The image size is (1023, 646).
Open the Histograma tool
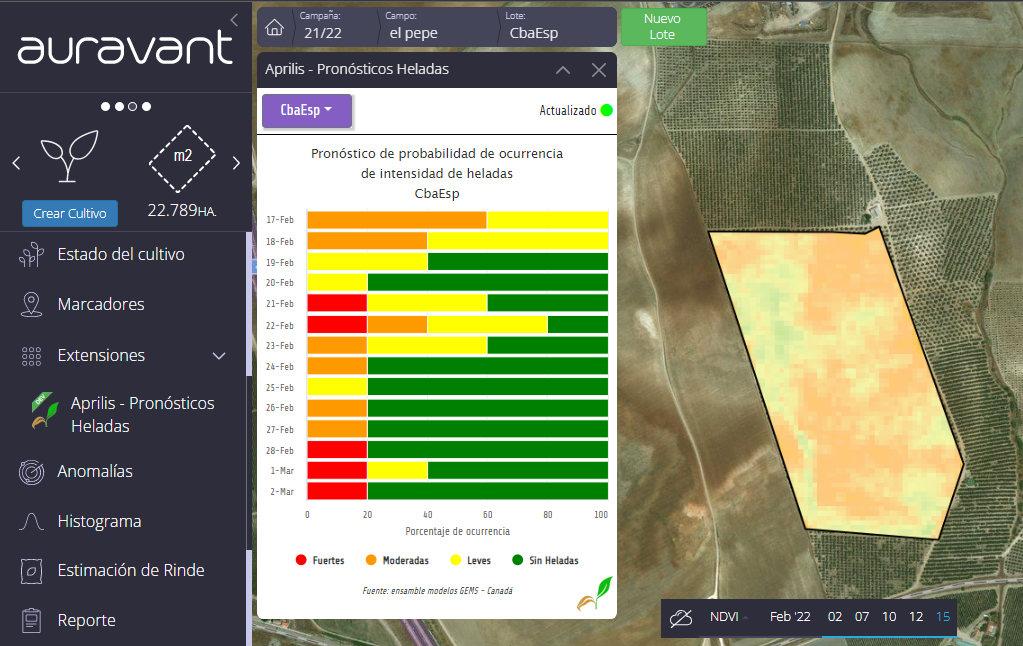pos(99,521)
